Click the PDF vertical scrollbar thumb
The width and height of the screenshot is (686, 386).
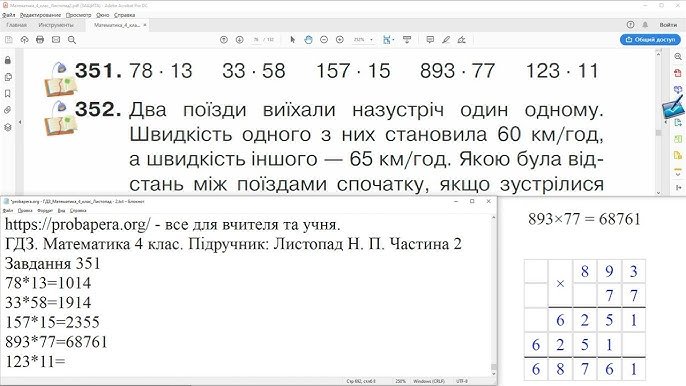click(658, 133)
